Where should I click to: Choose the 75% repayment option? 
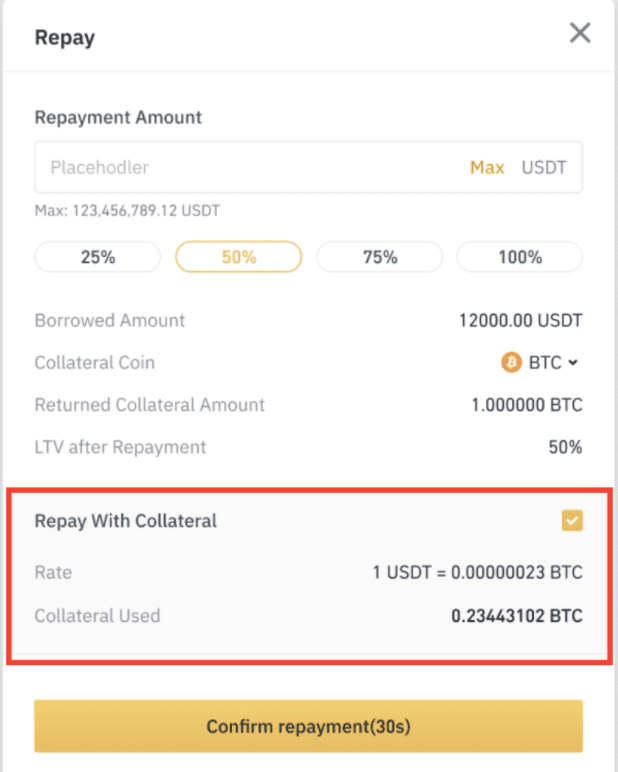[x=380, y=257]
